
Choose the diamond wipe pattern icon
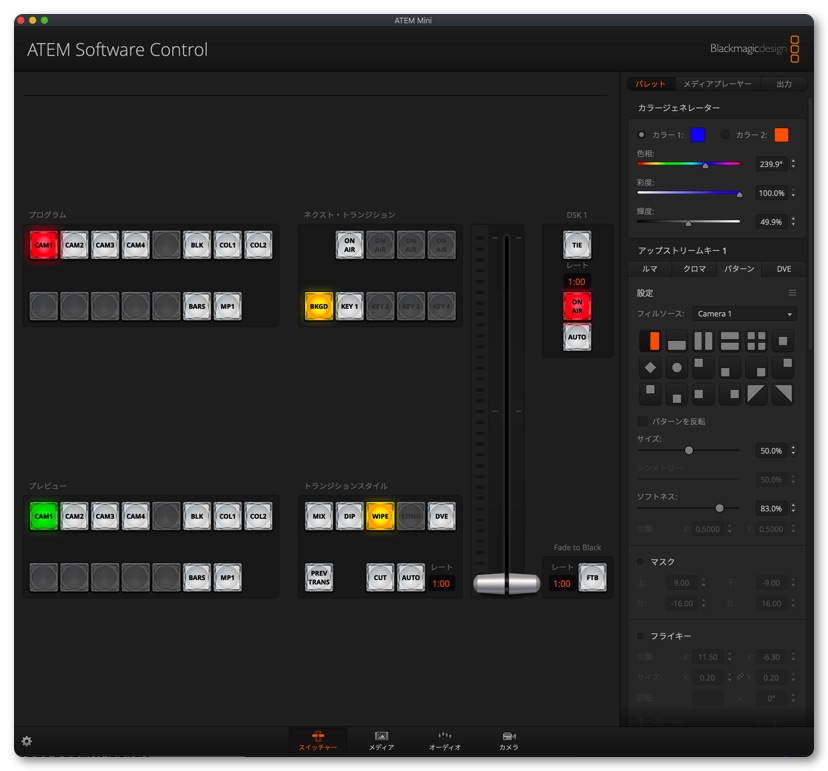pyautogui.click(x=650, y=367)
